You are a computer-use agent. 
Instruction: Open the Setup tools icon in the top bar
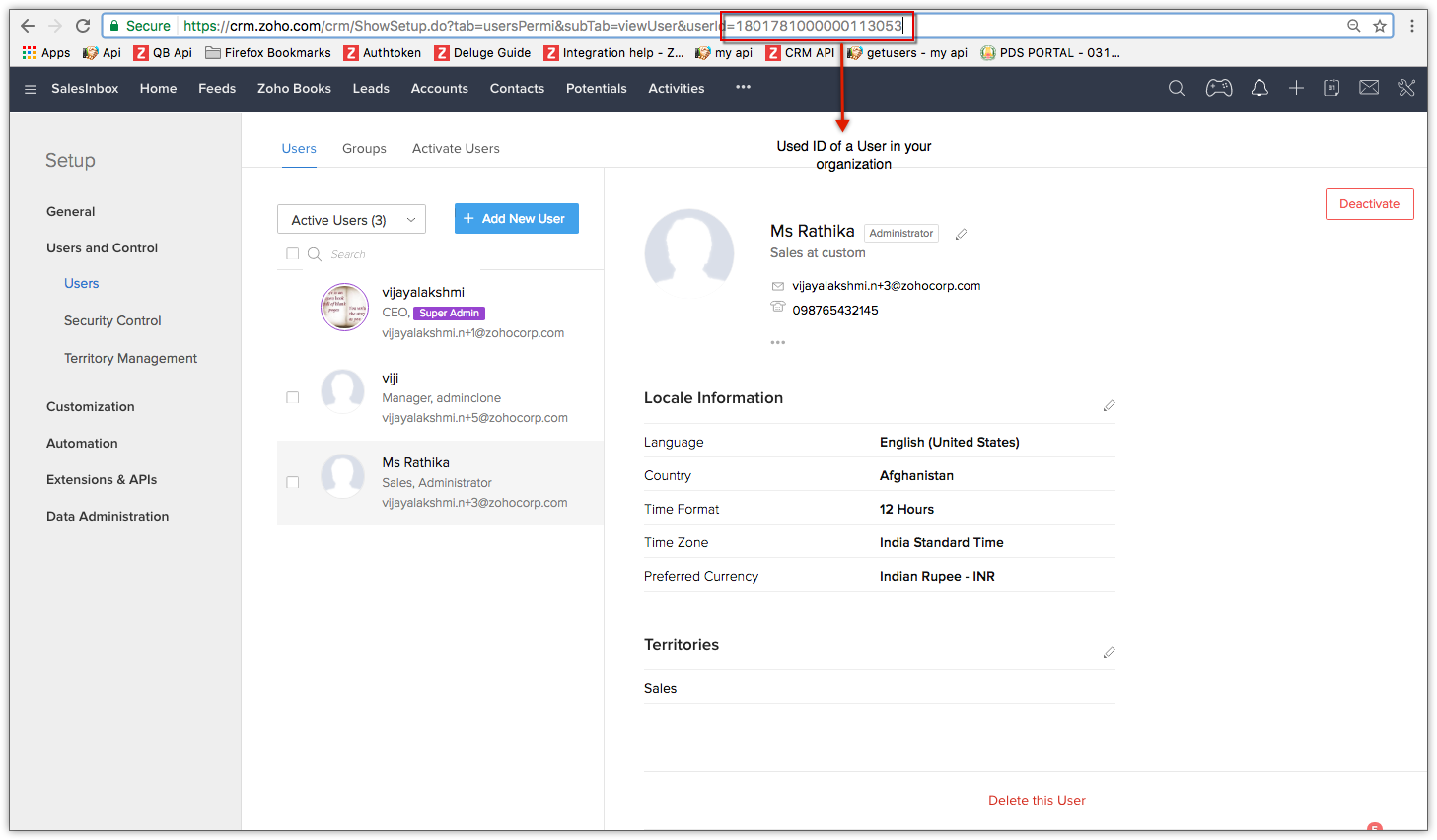pyautogui.click(x=1406, y=88)
